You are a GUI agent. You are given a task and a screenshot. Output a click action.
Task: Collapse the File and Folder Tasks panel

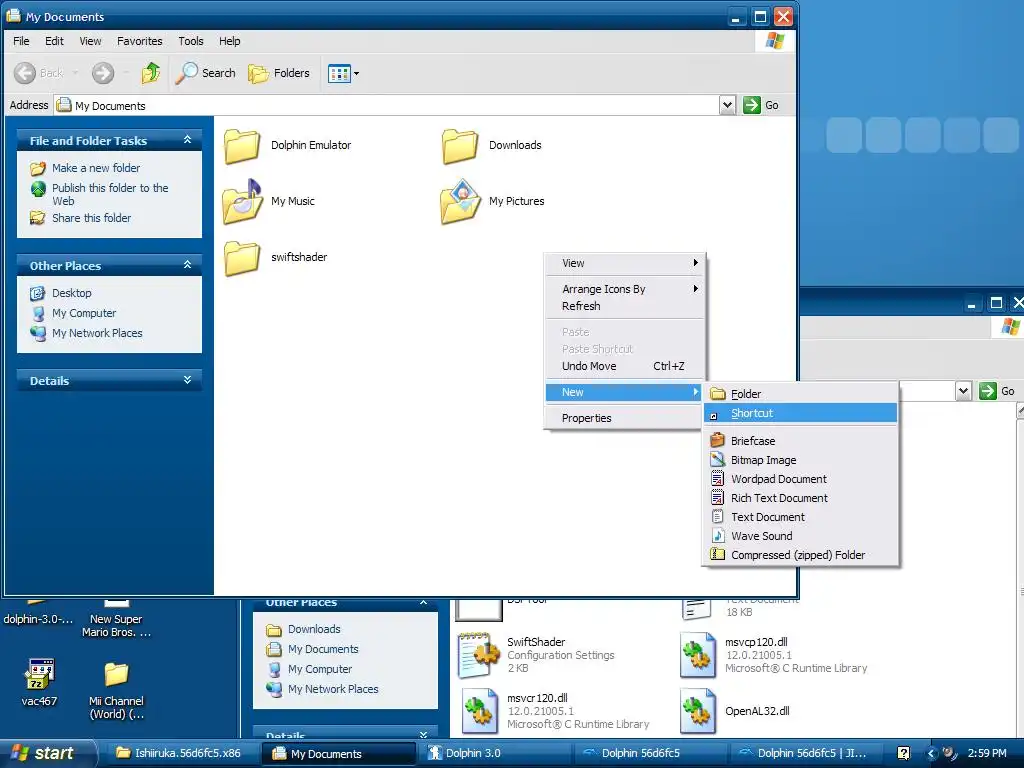187,140
